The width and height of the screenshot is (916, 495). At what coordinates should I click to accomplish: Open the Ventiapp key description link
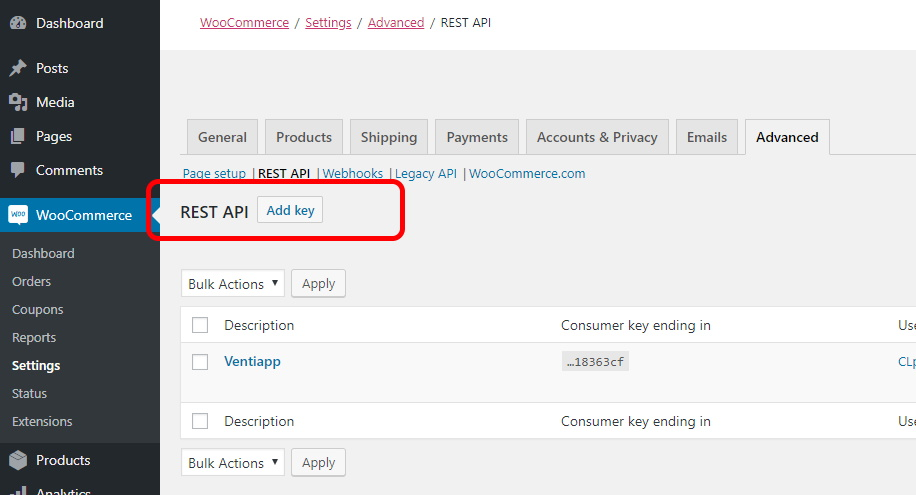(x=252, y=361)
